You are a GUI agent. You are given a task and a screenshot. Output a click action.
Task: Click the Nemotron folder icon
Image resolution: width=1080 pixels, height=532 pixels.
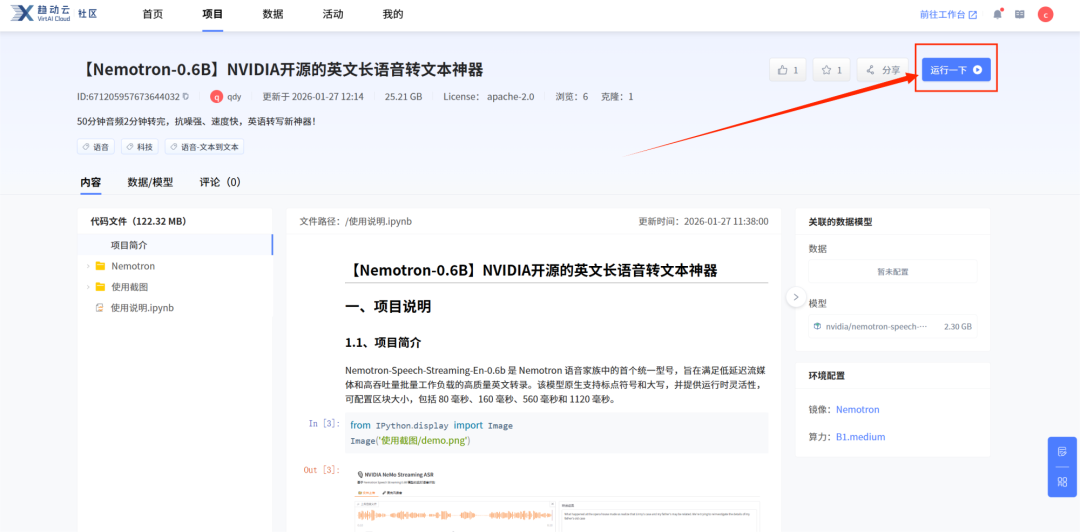click(x=101, y=266)
